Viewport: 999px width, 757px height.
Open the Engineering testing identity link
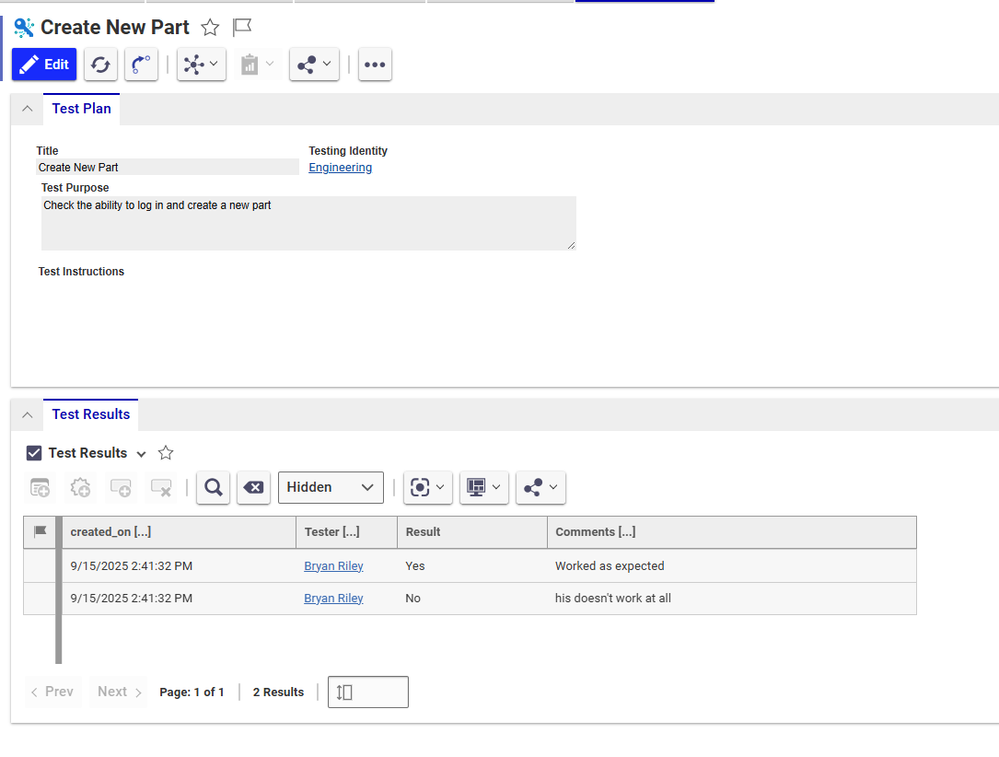(340, 168)
